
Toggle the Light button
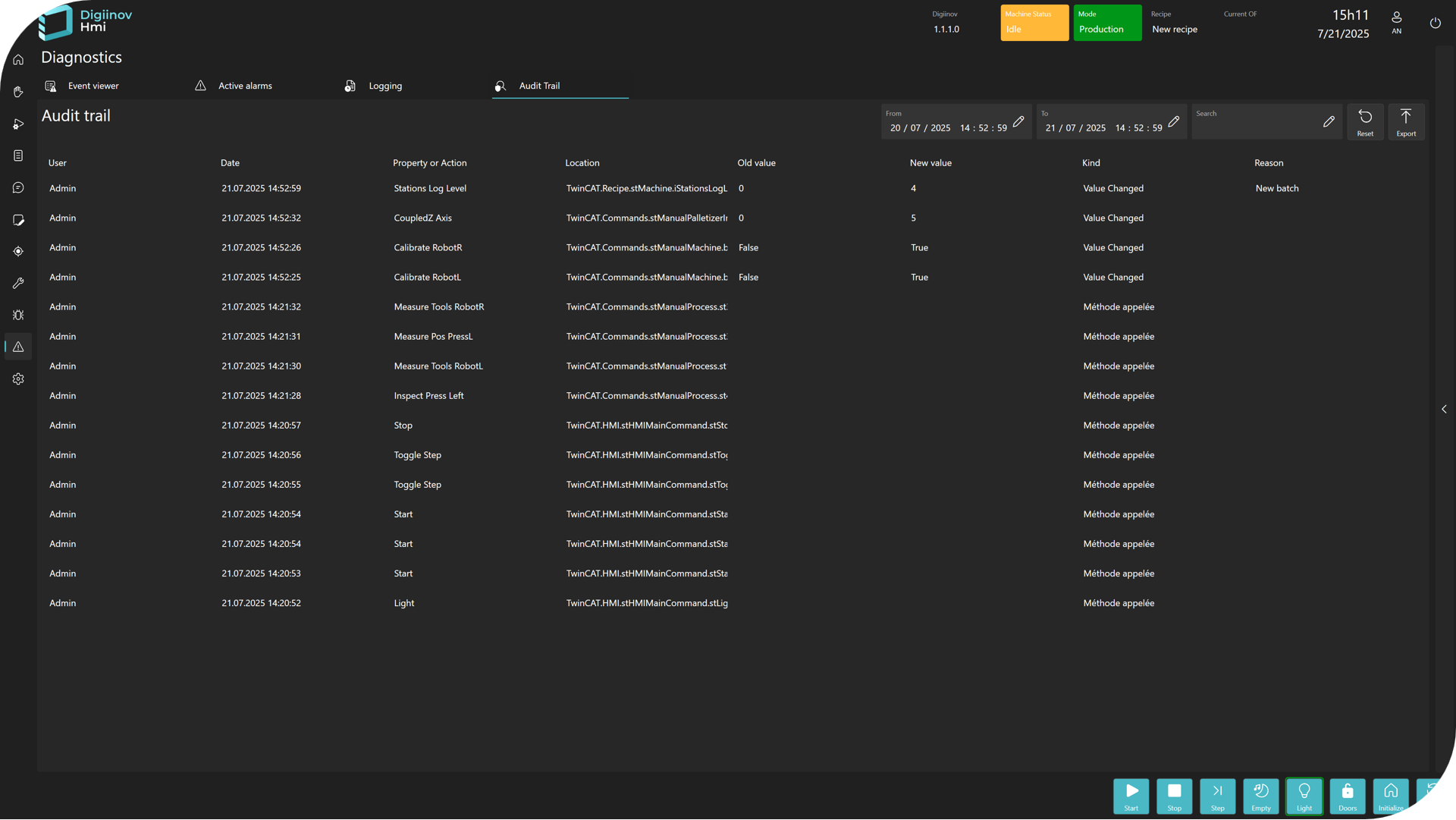[1304, 796]
